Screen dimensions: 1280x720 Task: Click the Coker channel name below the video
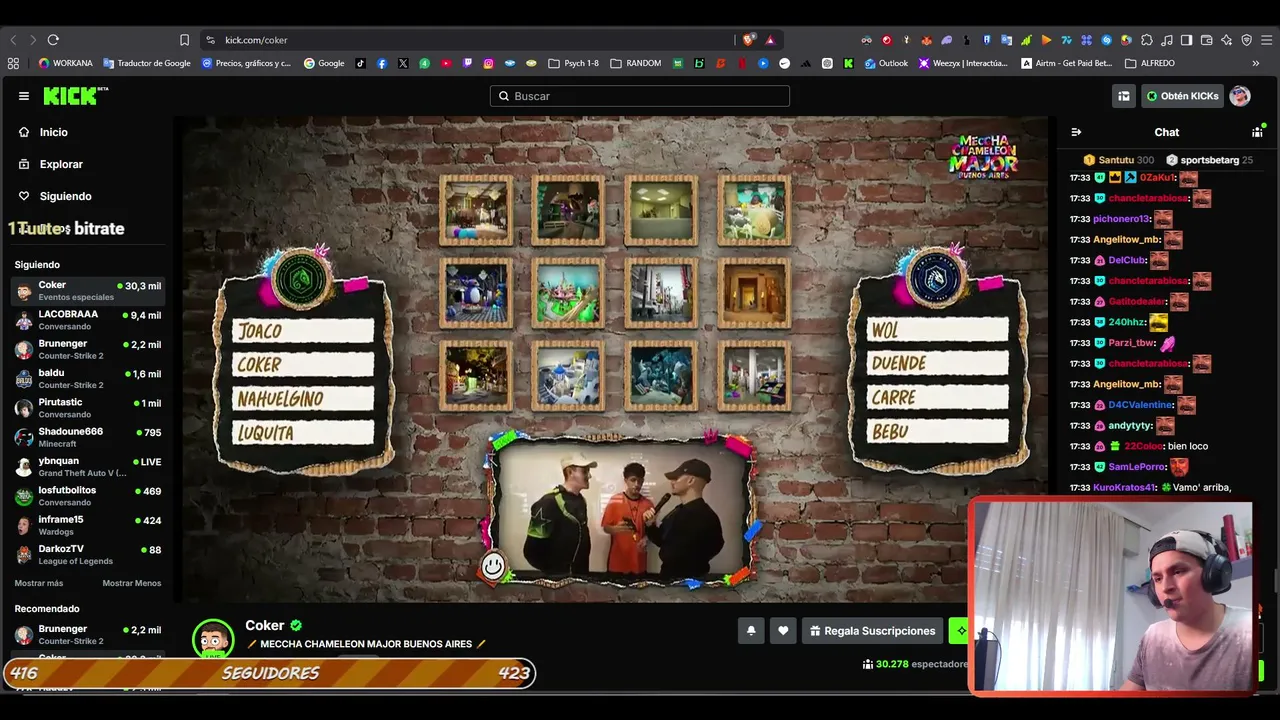click(x=265, y=625)
